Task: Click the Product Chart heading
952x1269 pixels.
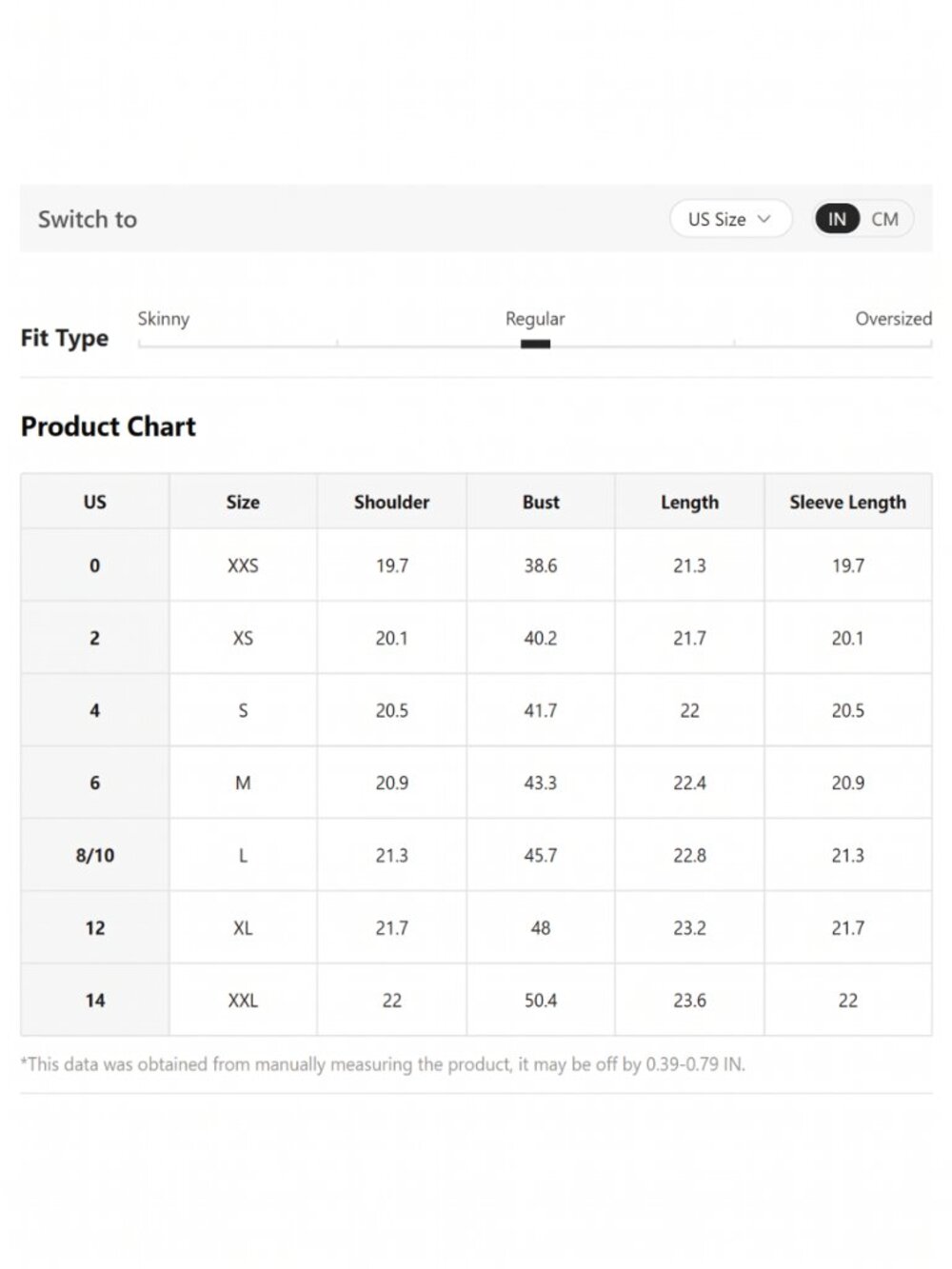Action: pos(109,426)
